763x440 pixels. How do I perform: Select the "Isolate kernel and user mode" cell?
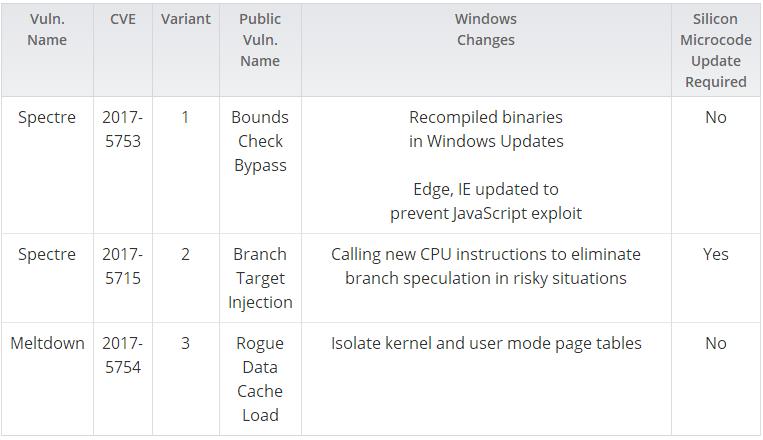[x=485, y=343]
